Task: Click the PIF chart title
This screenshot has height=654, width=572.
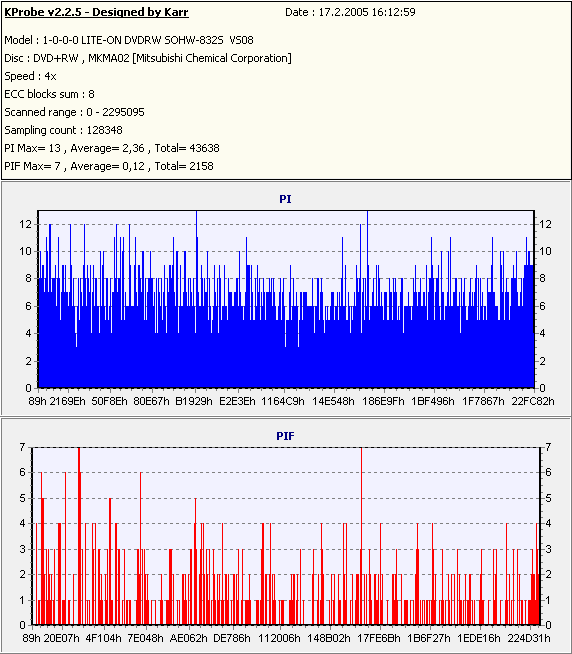Action: click(x=285, y=436)
